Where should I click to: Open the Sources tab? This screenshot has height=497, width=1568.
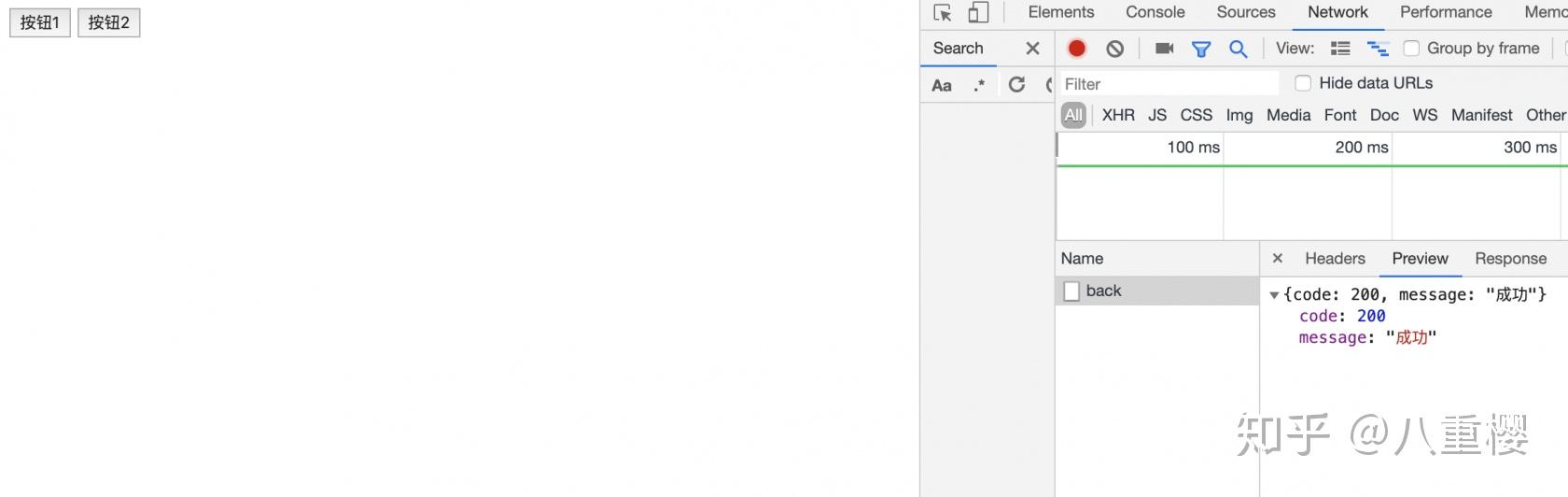click(x=1246, y=12)
